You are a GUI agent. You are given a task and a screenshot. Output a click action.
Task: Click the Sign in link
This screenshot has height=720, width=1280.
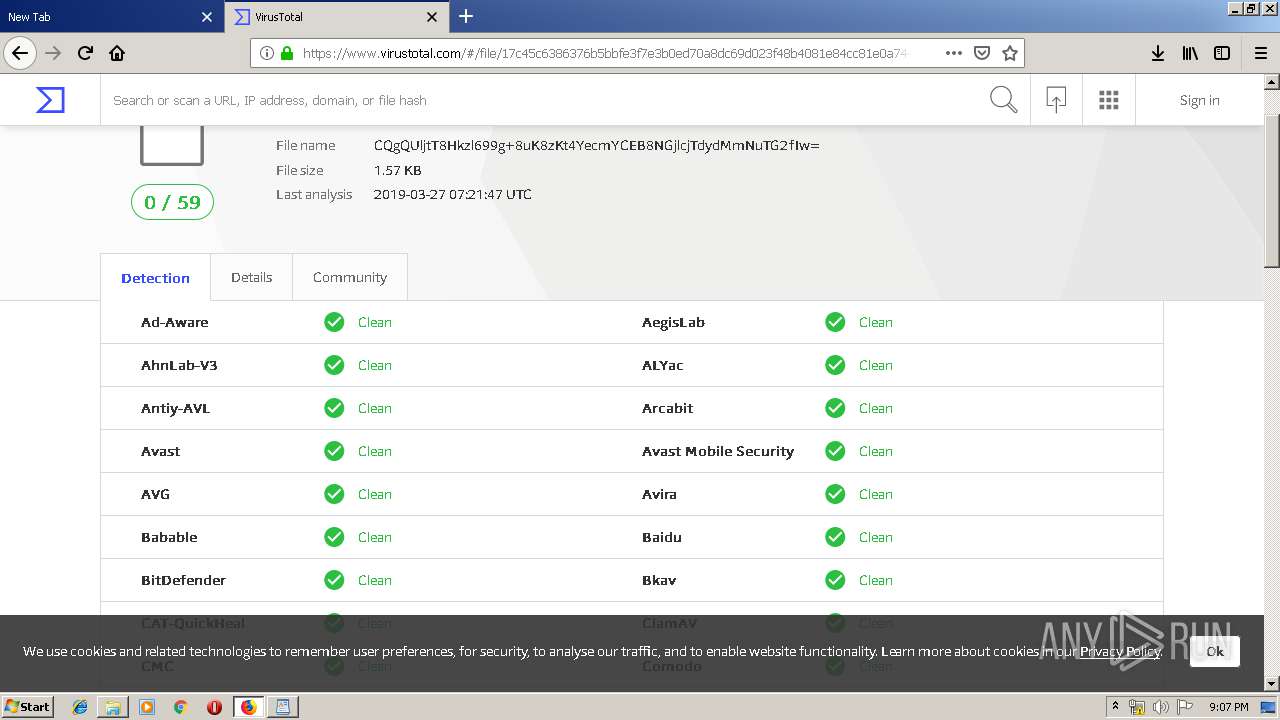tap(1199, 100)
